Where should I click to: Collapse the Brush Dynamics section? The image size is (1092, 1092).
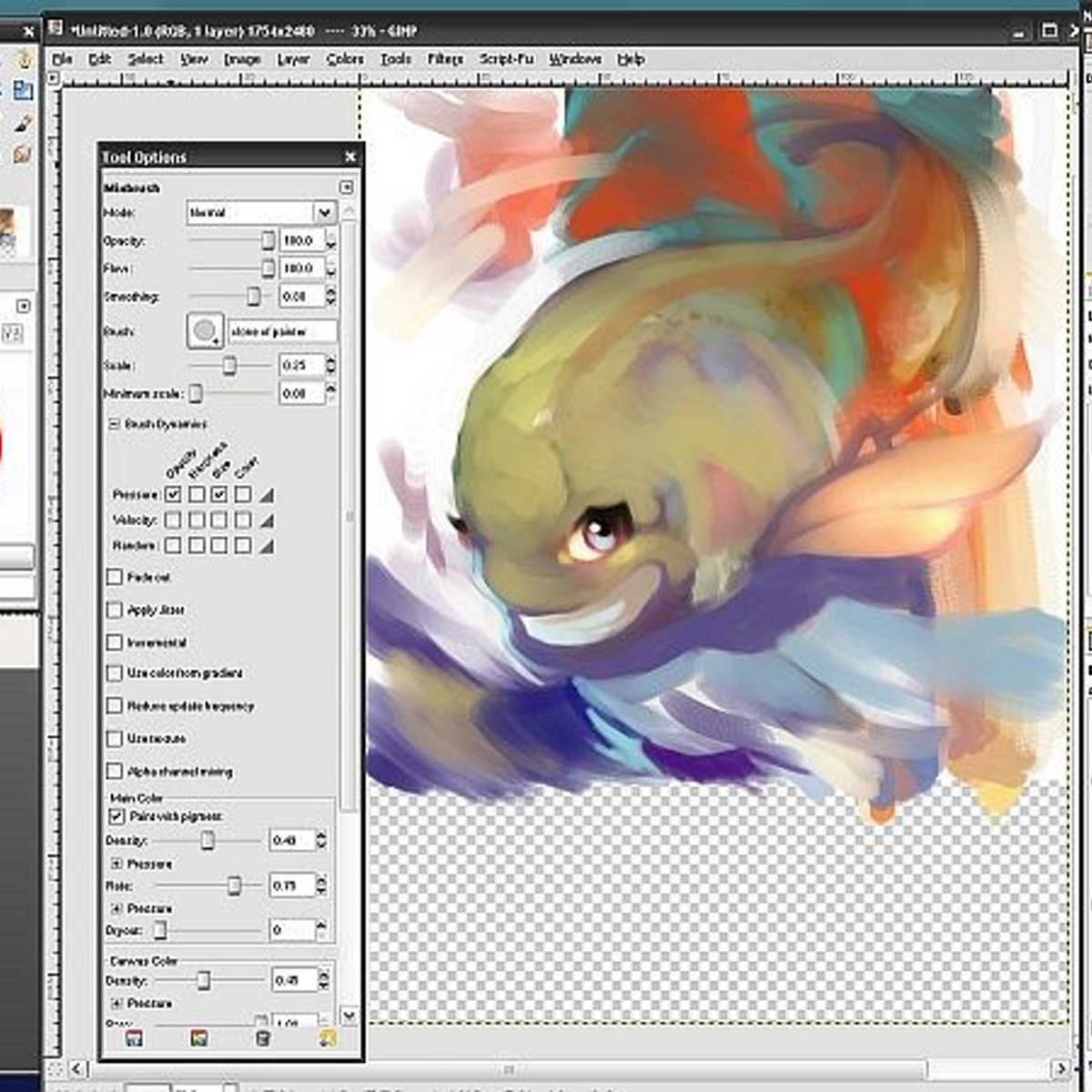(115, 424)
